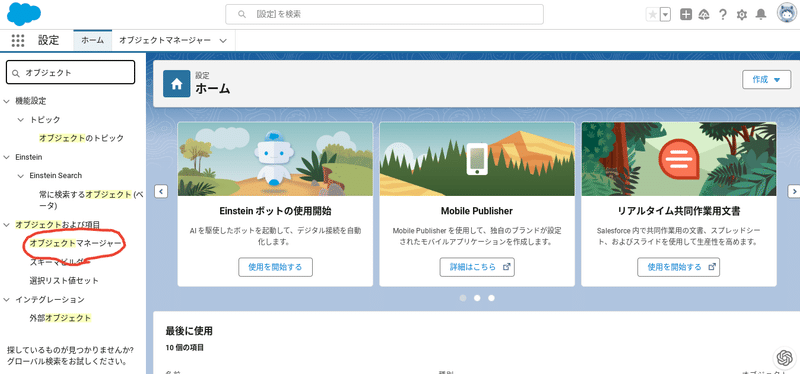Click the carousel next arrow
Viewport: 800px width, 374px height.
[x=794, y=191]
